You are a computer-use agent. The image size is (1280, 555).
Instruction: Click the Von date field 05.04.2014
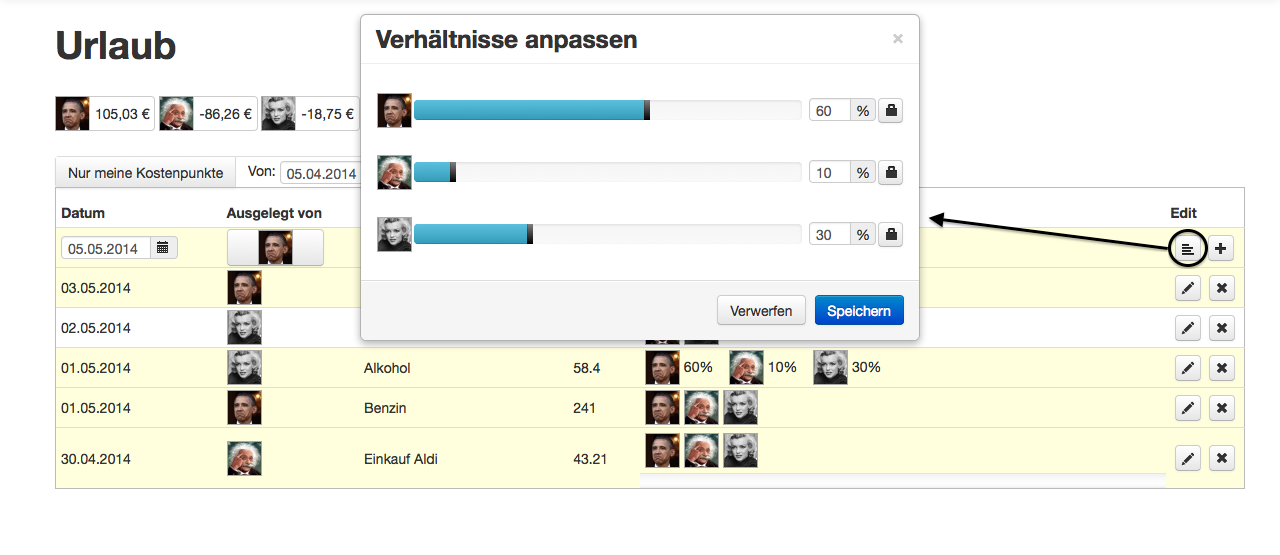320,174
